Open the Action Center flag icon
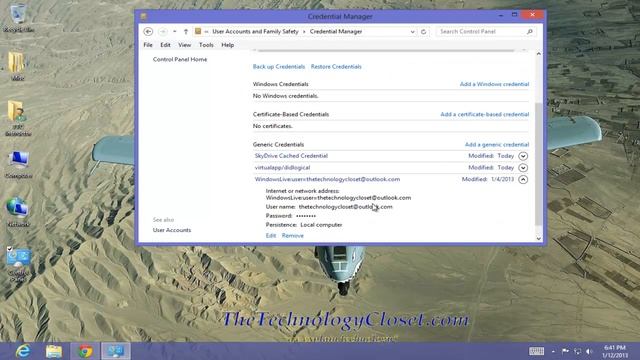Image resolution: width=640 pixels, height=360 pixels. [565, 351]
